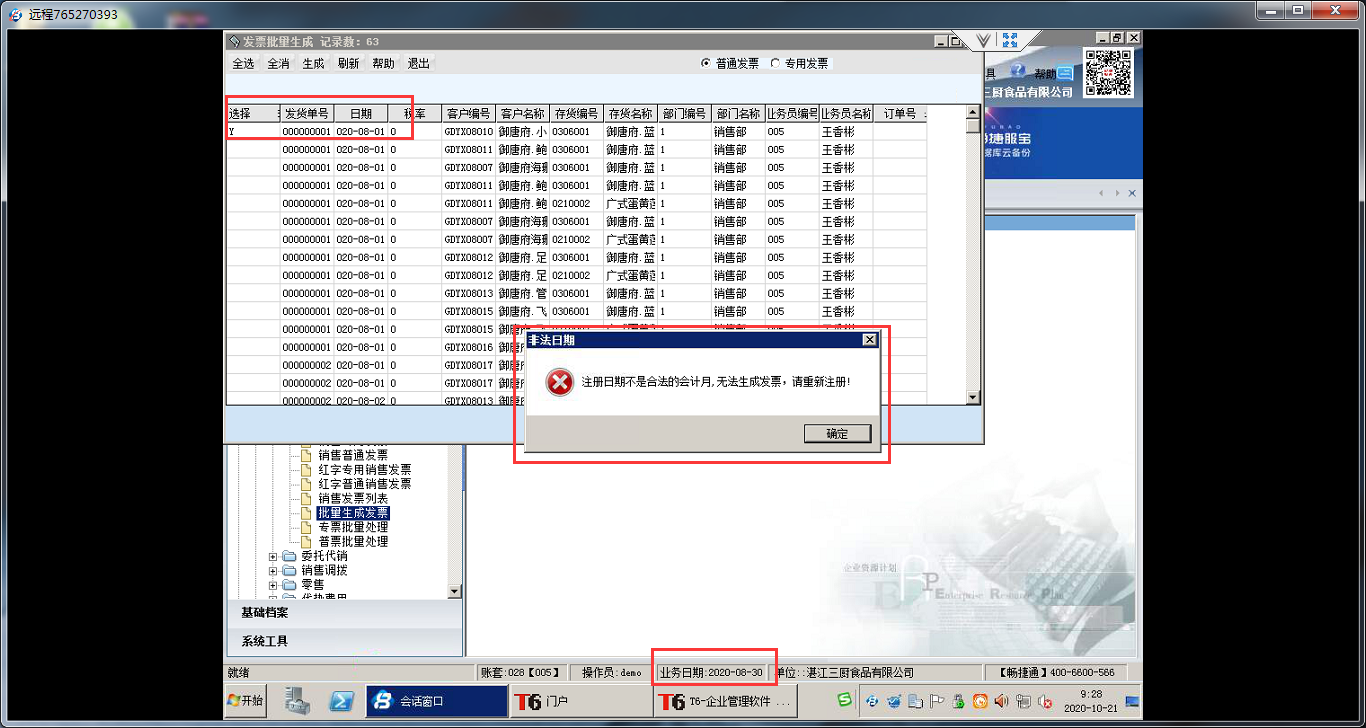Click the orange circular tray icon
Screen dimensions: 1366x728
point(981,701)
